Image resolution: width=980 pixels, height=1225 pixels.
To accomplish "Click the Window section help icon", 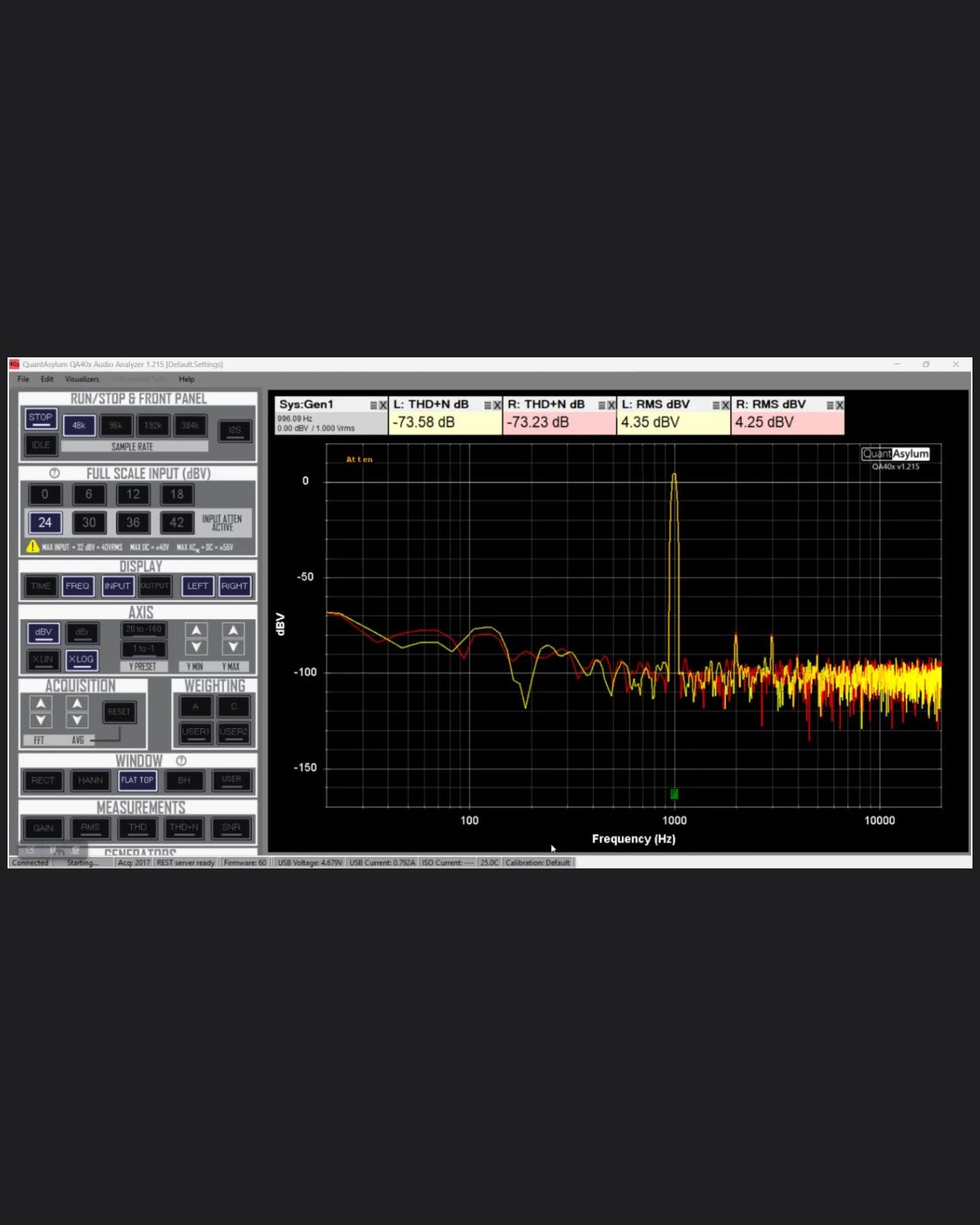I will pyautogui.click(x=181, y=761).
